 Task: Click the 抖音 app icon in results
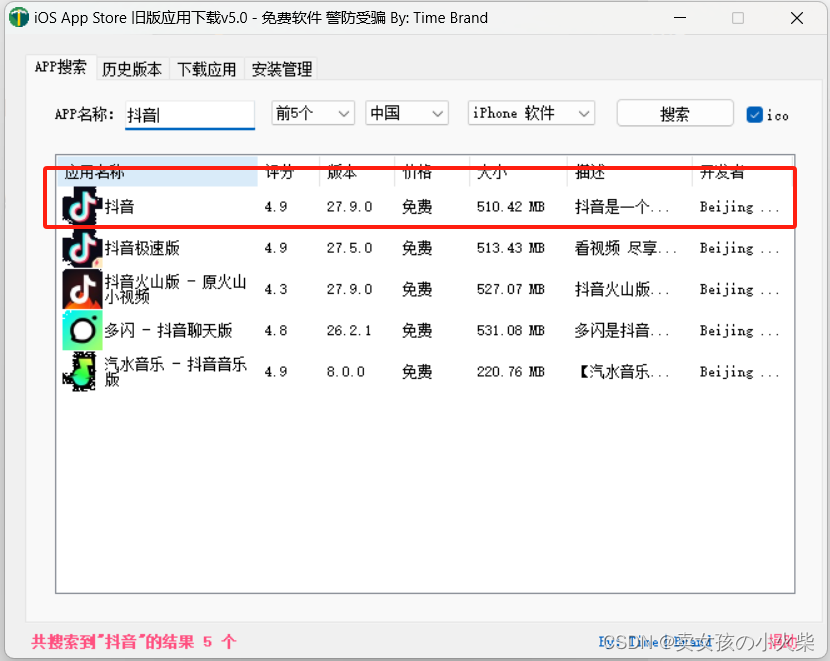[83, 206]
